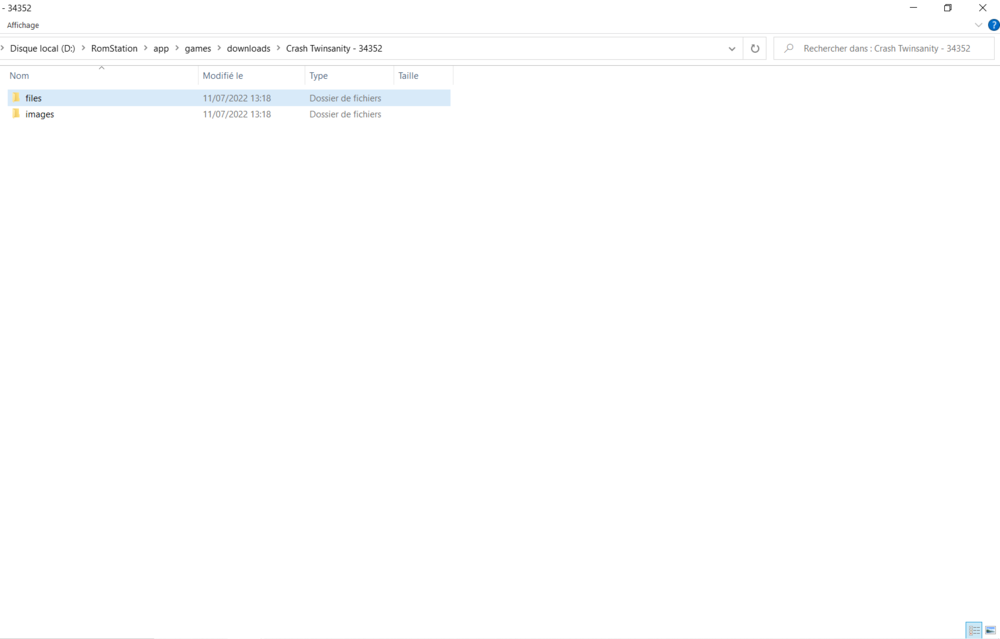Open the blue Help question mark icon
Viewport: 1000px width, 639px height.
pos(993,25)
